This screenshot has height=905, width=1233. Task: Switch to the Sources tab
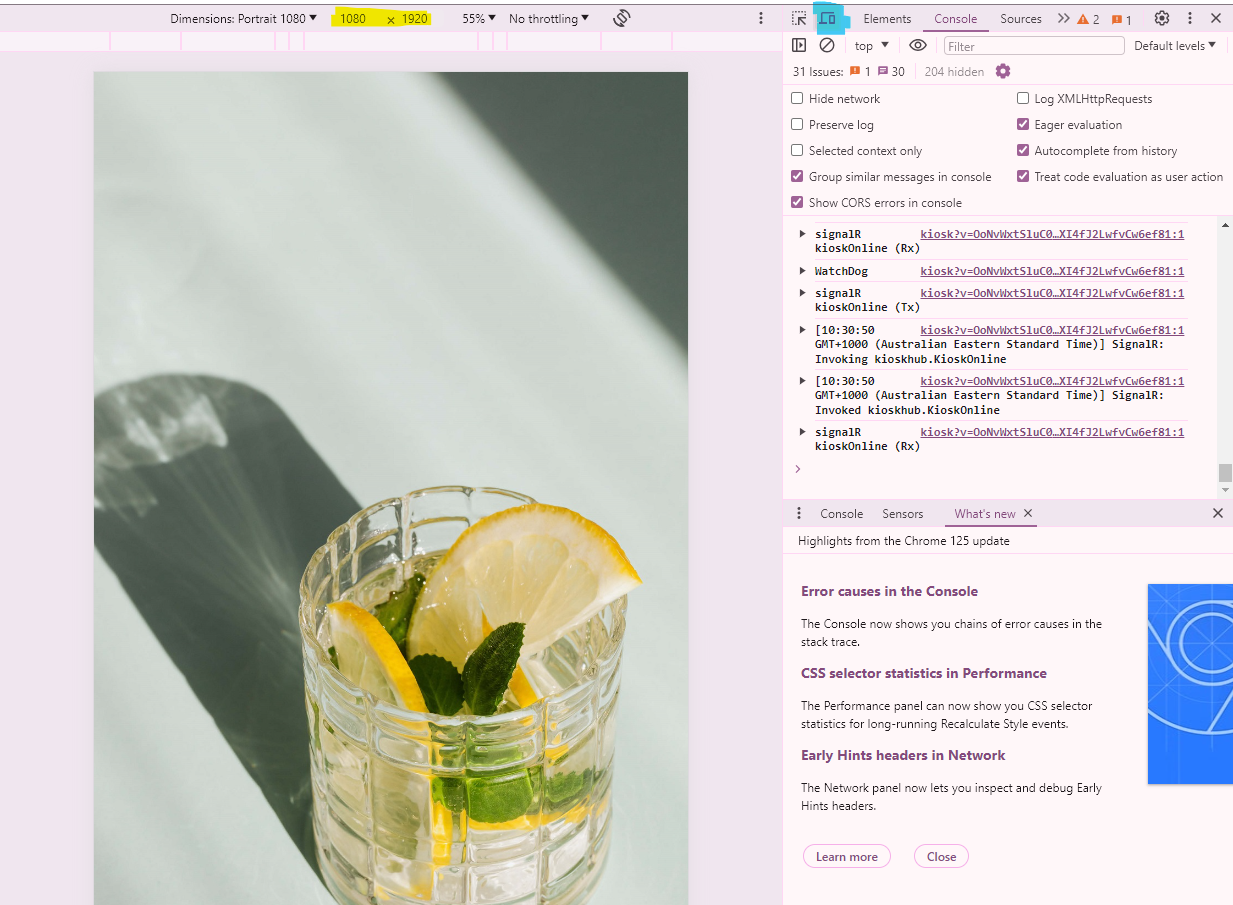(1020, 18)
